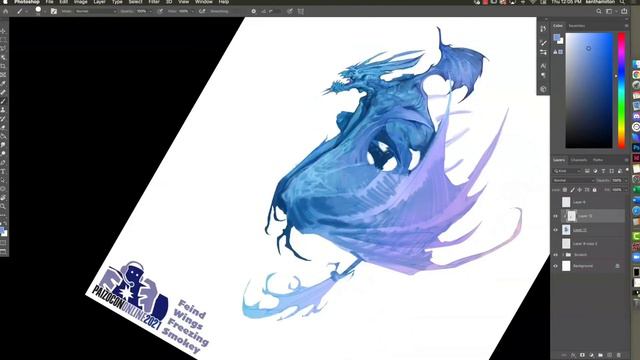
Task: Open brush Mode dropdown in options bar
Action: 95,11
